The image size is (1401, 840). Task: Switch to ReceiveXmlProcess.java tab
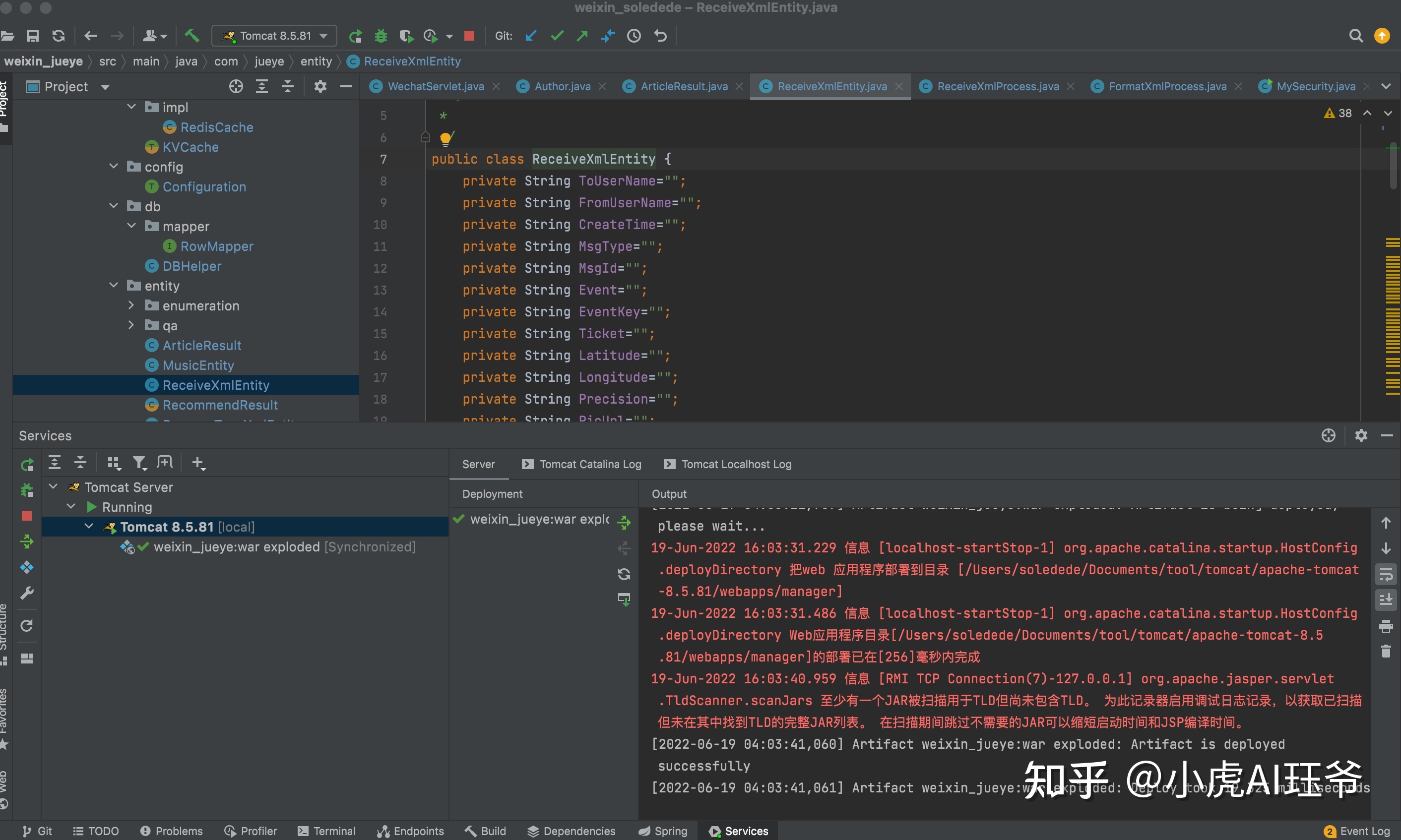(x=998, y=87)
